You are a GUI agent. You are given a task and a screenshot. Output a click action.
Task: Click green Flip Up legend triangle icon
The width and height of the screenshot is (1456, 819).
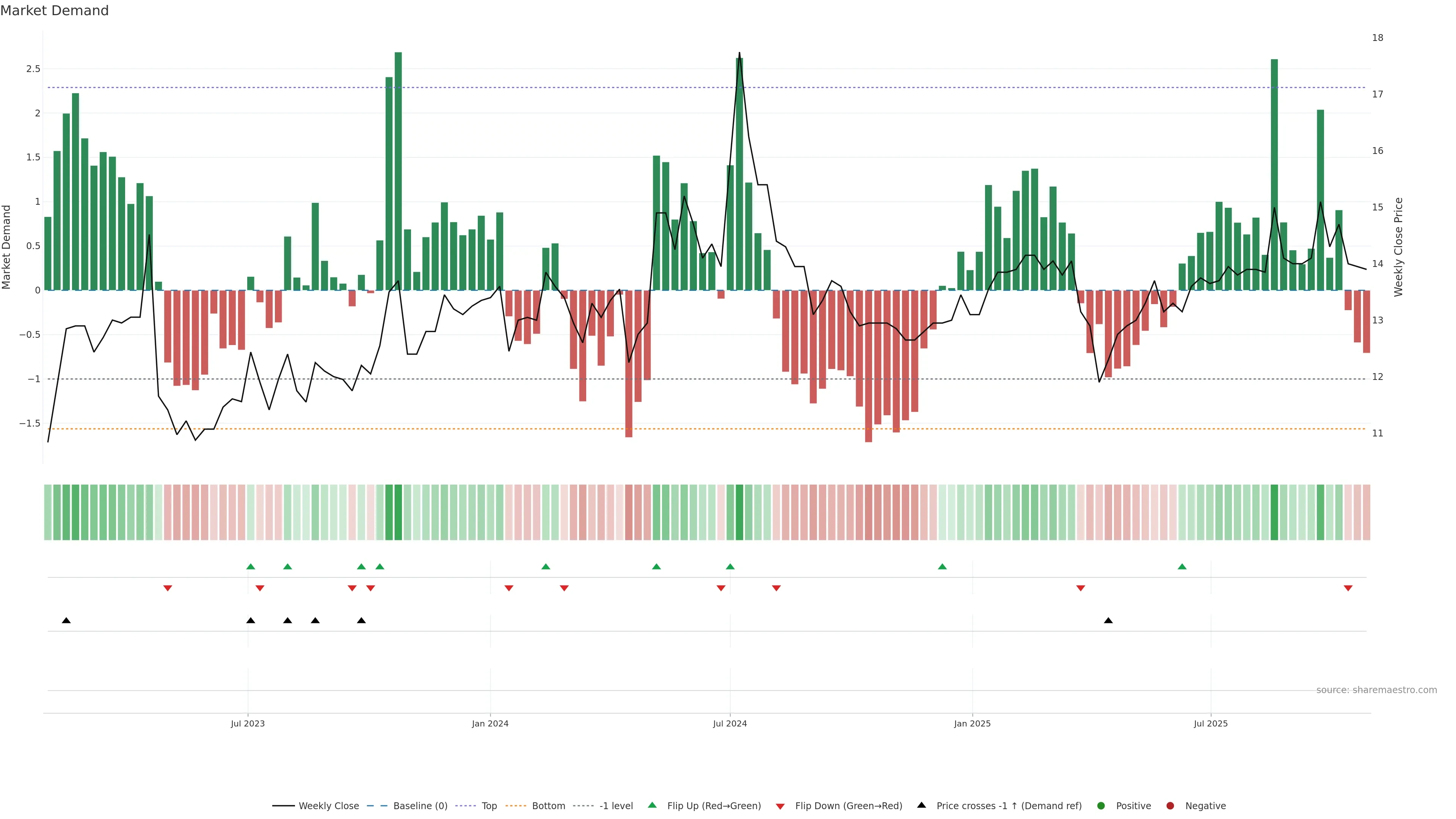click(652, 805)
